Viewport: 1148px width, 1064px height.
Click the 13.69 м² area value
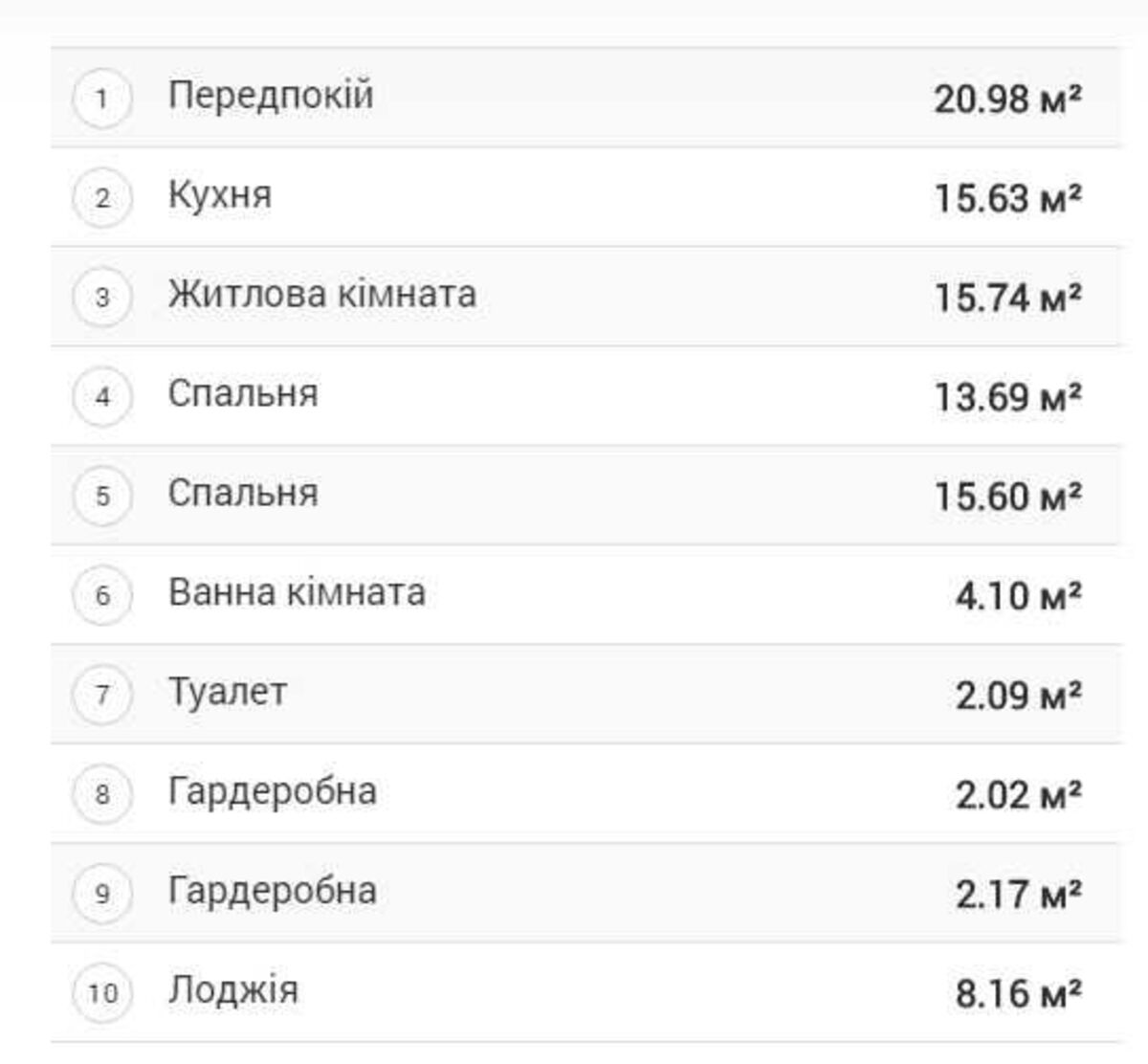tap(1007, 397)
